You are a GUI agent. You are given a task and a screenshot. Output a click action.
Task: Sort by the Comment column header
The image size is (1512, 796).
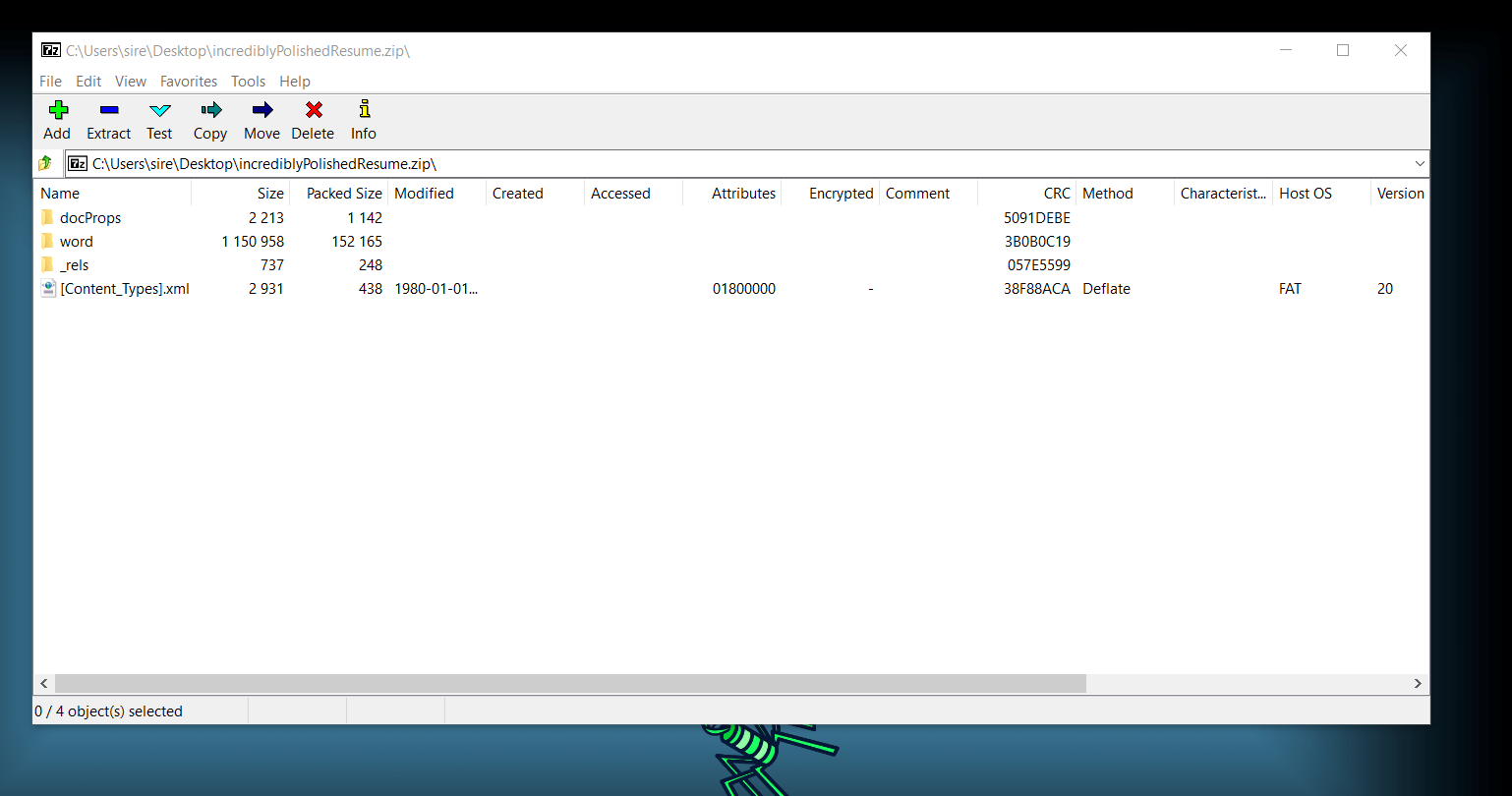929,194
